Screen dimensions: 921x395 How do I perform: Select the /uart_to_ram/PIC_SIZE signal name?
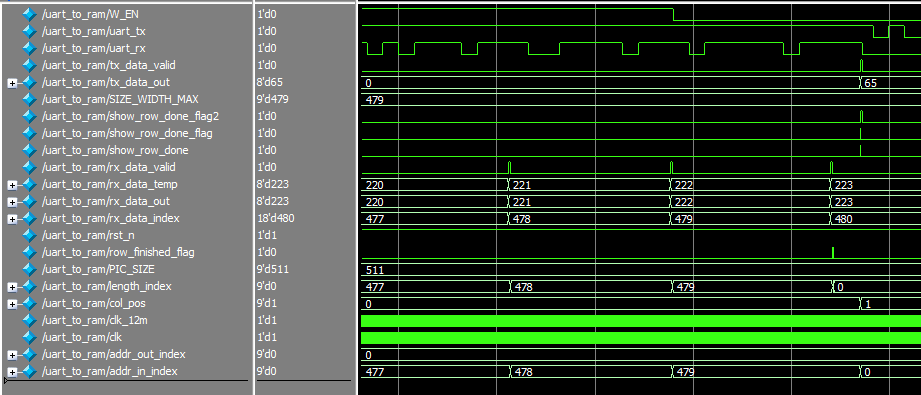pyautogui.click(x=97, y=269)
